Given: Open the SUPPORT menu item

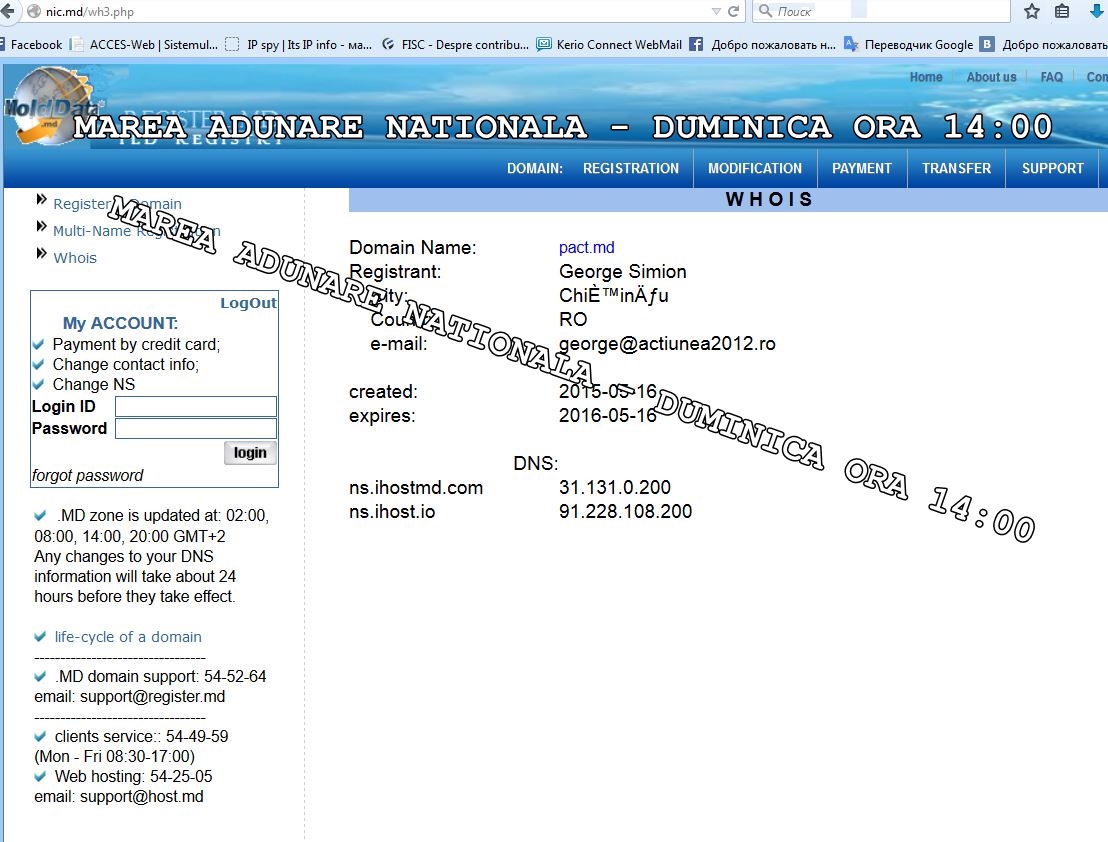Looking at the screenshot, I should tap(1052, 168).
